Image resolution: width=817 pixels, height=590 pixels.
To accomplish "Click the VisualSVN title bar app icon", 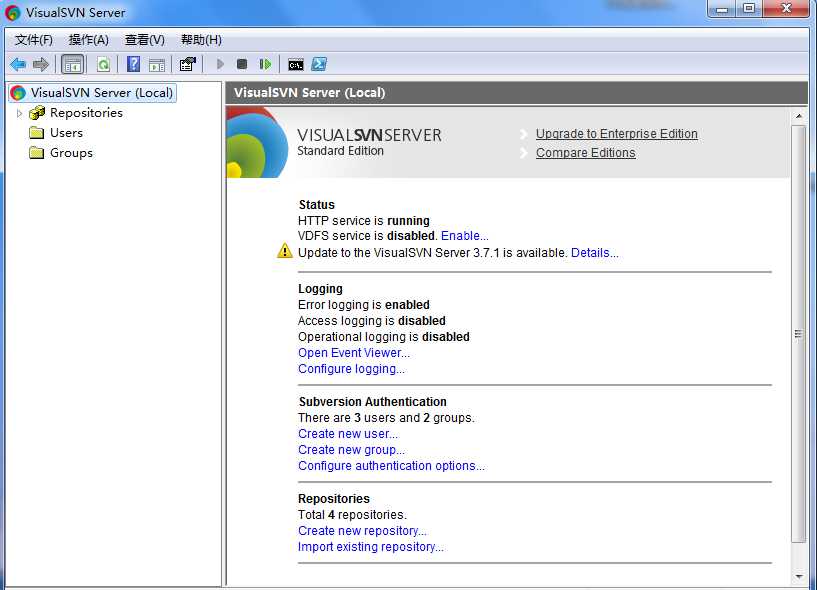I will (x=13, y=13).
